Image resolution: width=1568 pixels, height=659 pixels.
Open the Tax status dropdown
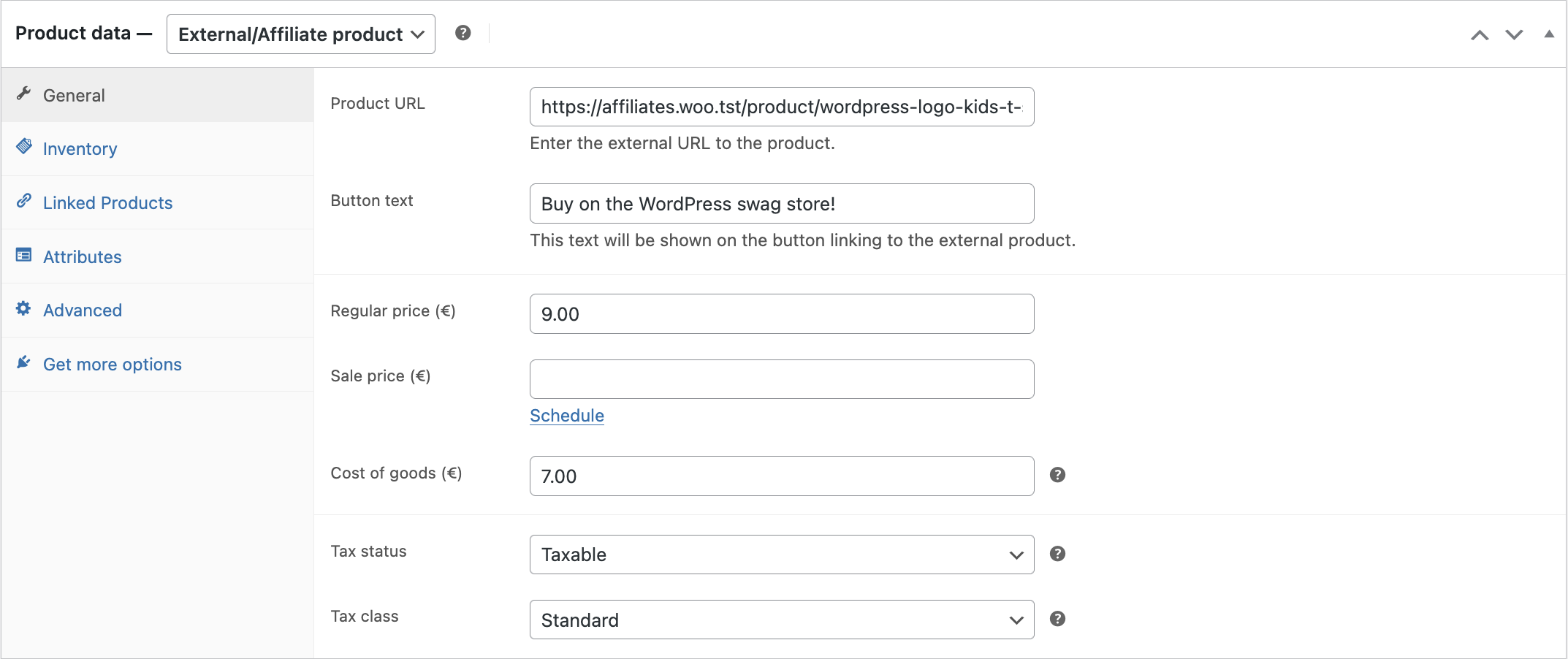point(781,555)
